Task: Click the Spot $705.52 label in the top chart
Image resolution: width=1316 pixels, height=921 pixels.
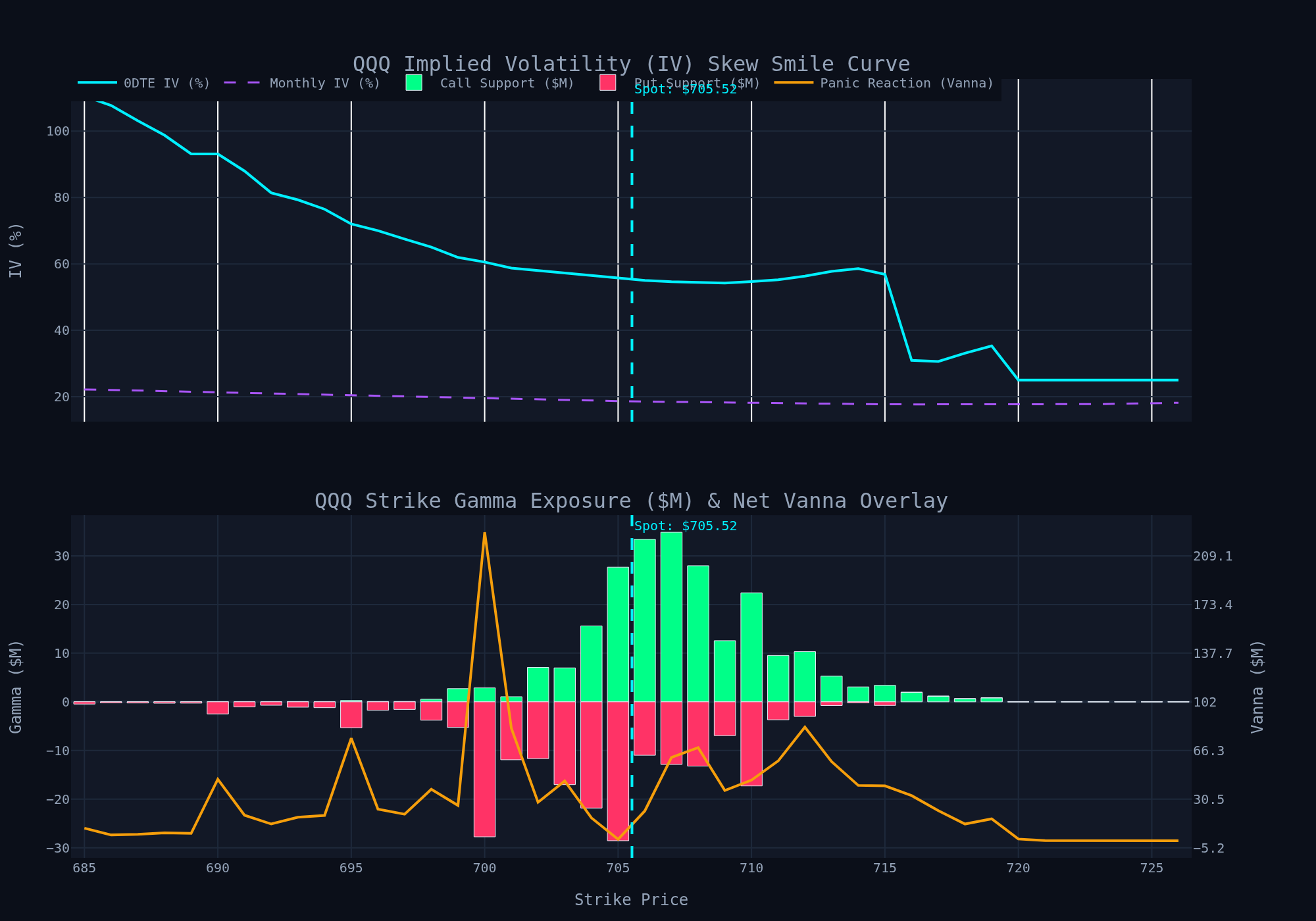Action: coord(686,89)
